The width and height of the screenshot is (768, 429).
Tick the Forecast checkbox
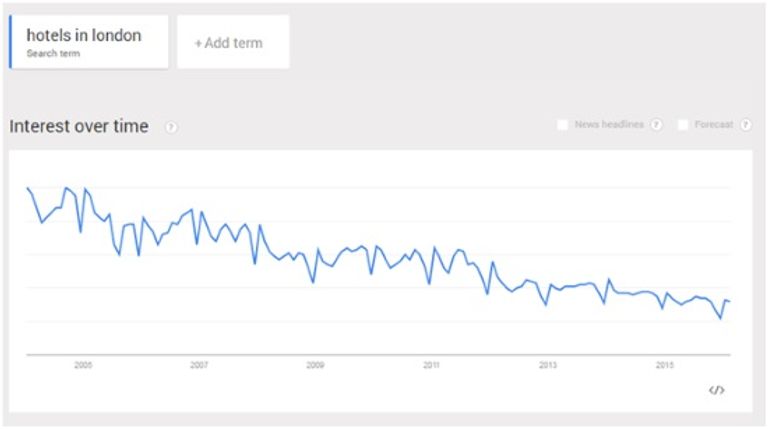682,124
